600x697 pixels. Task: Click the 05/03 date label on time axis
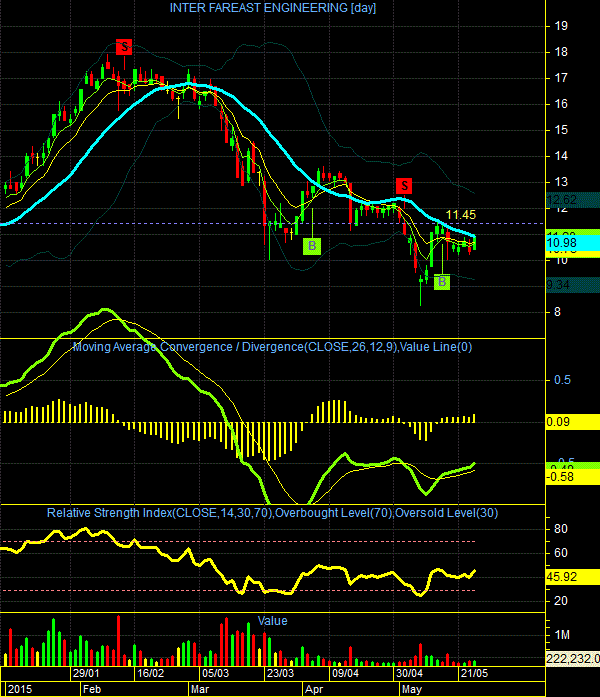tap(216, 673)
